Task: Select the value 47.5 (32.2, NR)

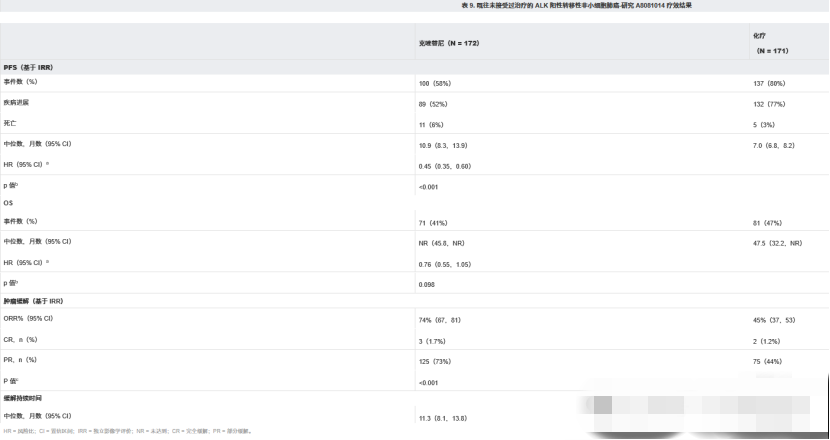Action: pyautogui.click(x=778, y=242)
